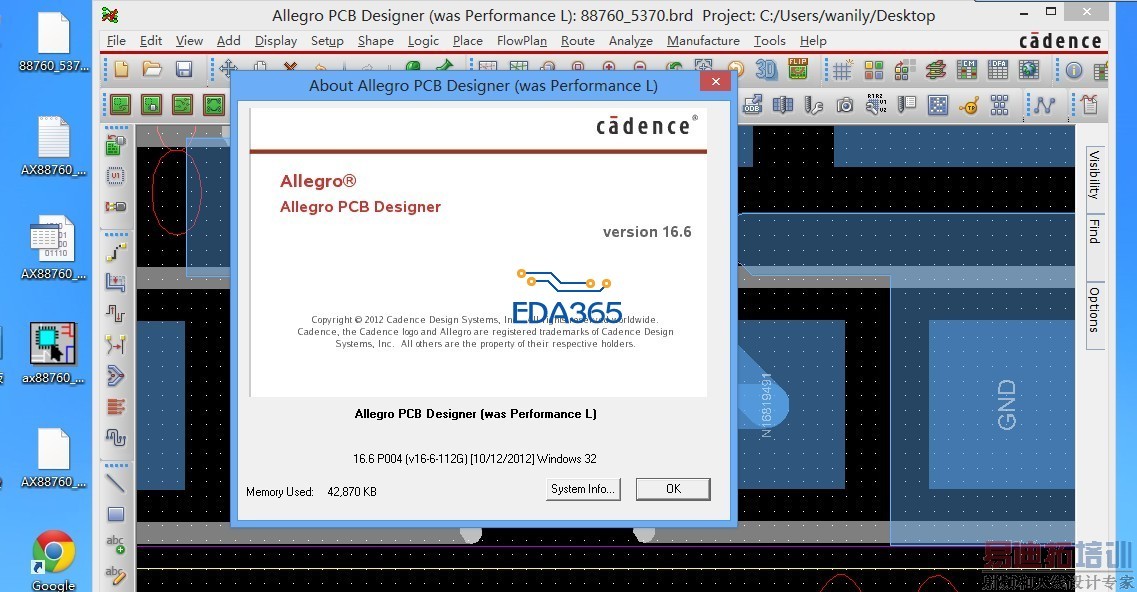
Task: Click the GND label on the board
Action: pyautogui.click(x=1006, y=405)
